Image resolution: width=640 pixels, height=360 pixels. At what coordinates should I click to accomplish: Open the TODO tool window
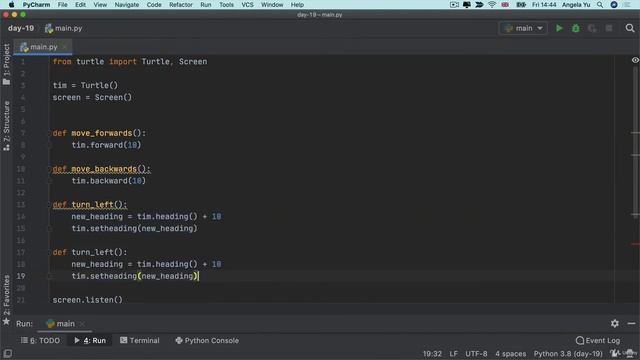(x=40, y=340)
